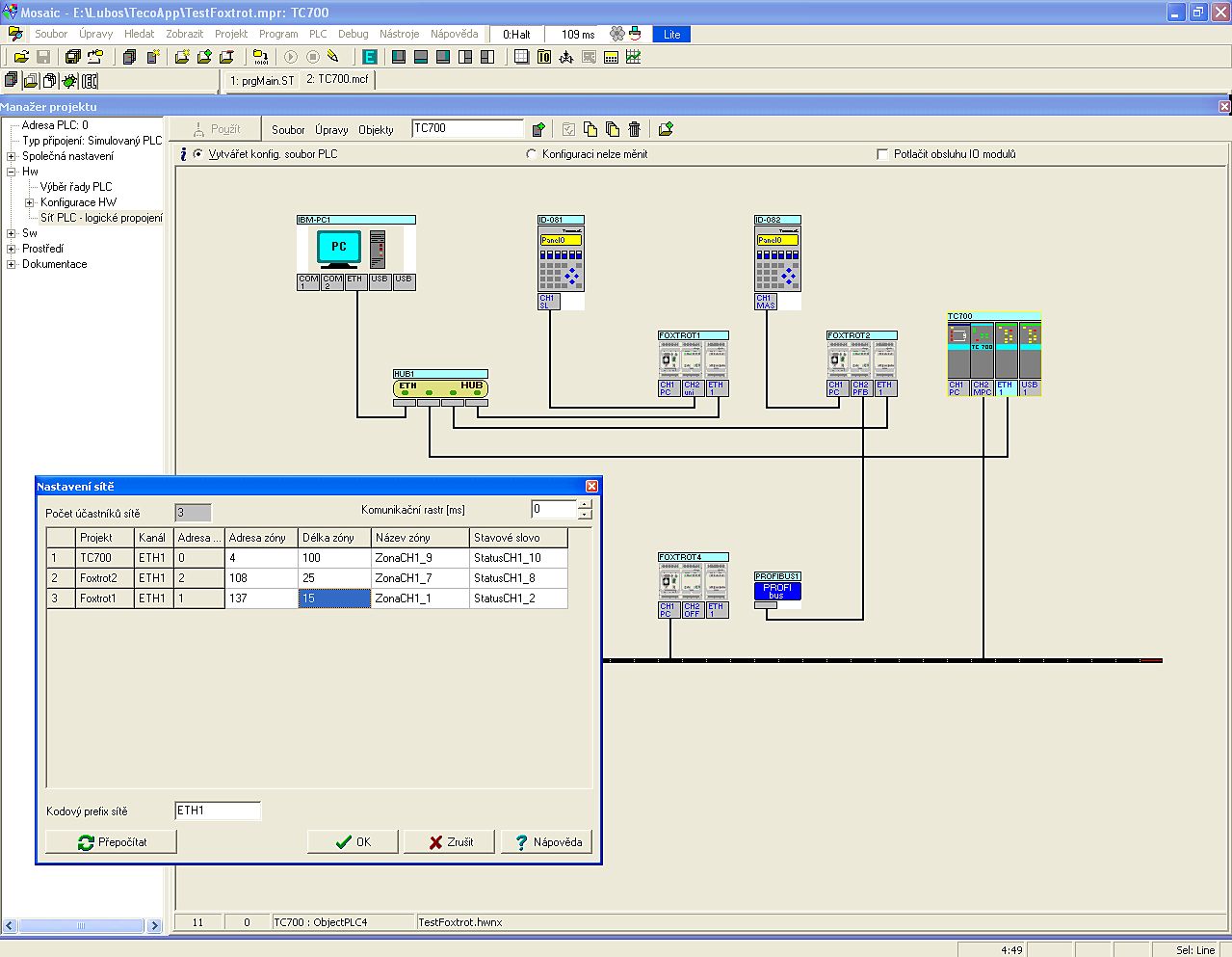Click the graph chart icon in toolbar
1232x957 pixels.
pos(633,57)
